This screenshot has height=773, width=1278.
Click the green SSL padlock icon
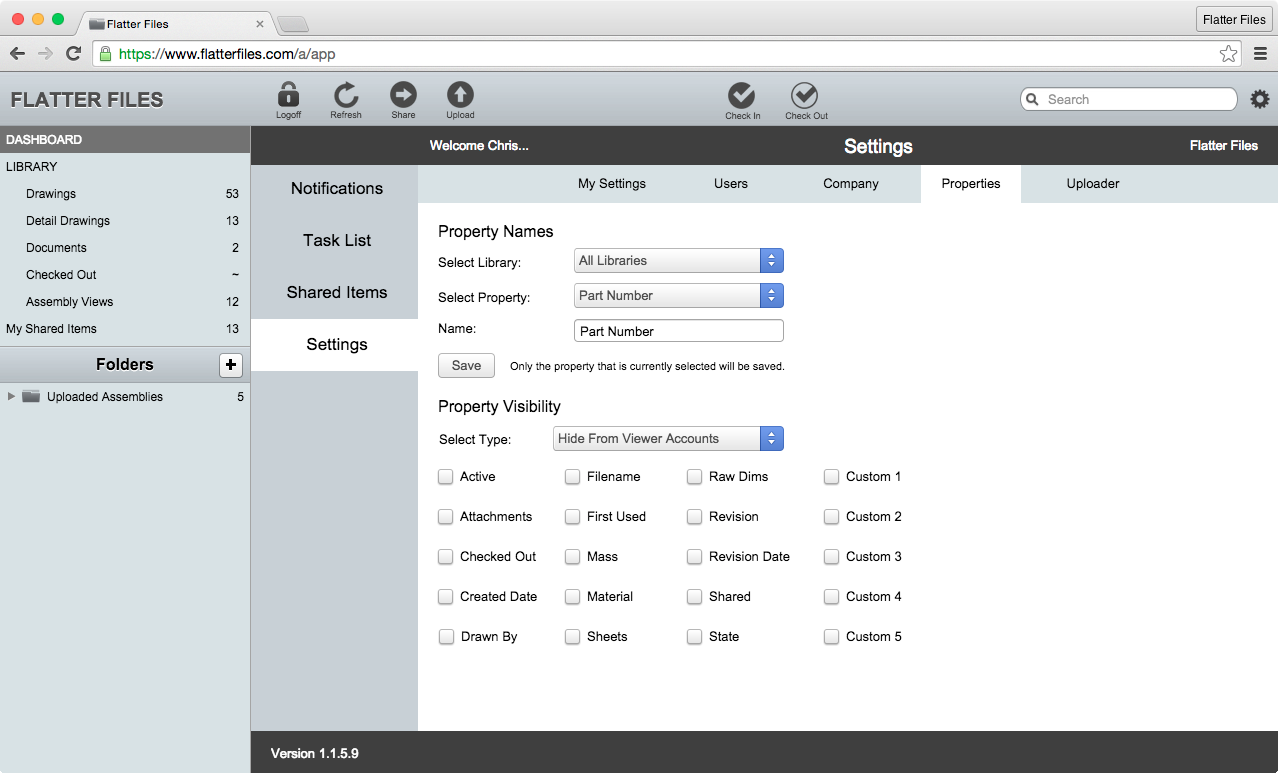pos(105,54)
